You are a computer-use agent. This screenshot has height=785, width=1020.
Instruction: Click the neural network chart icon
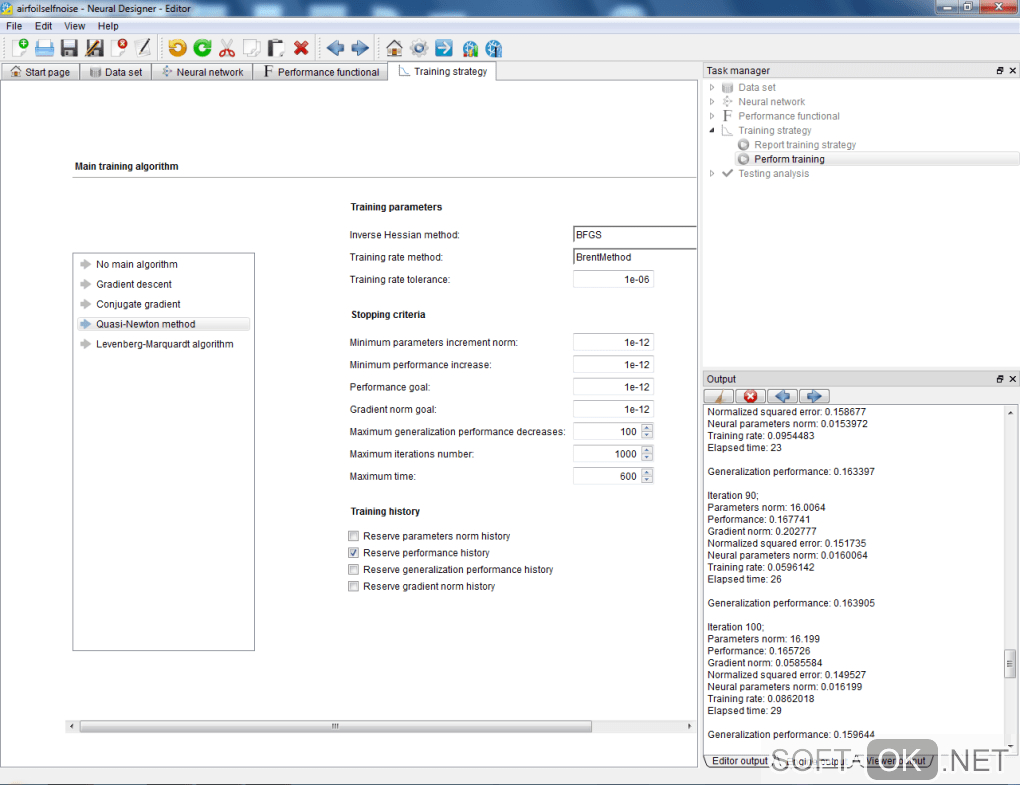coord(470,47)
